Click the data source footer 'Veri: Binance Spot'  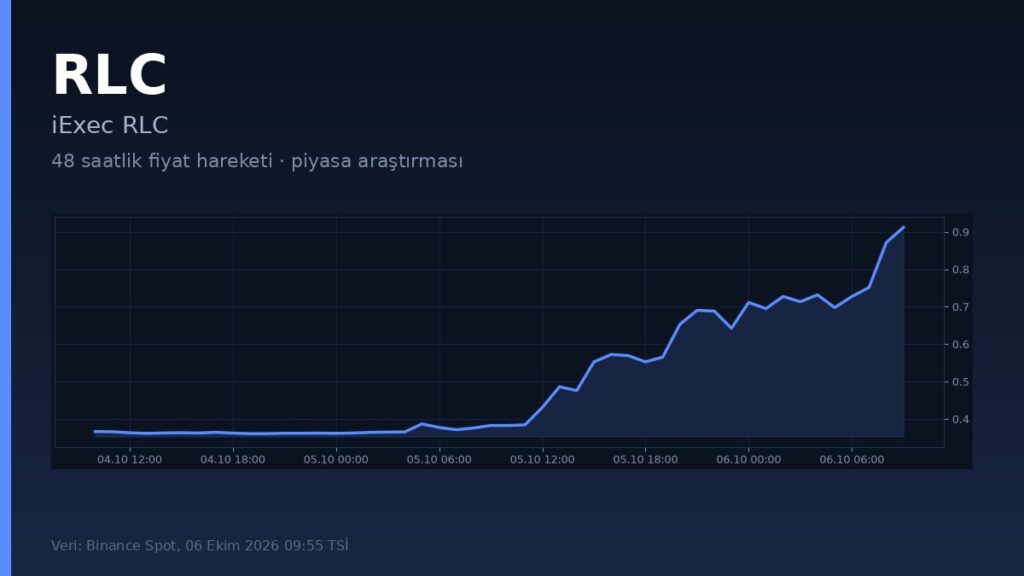200,545
